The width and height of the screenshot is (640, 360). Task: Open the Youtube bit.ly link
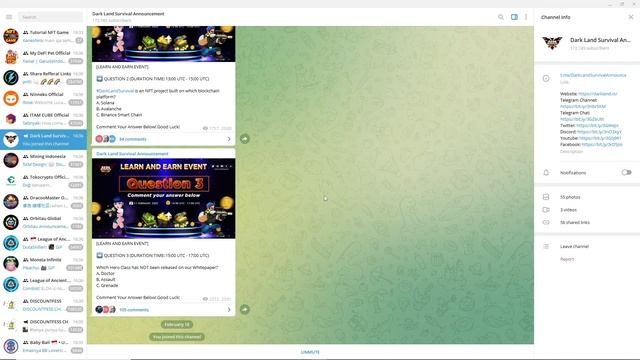(x=600, y=138)
